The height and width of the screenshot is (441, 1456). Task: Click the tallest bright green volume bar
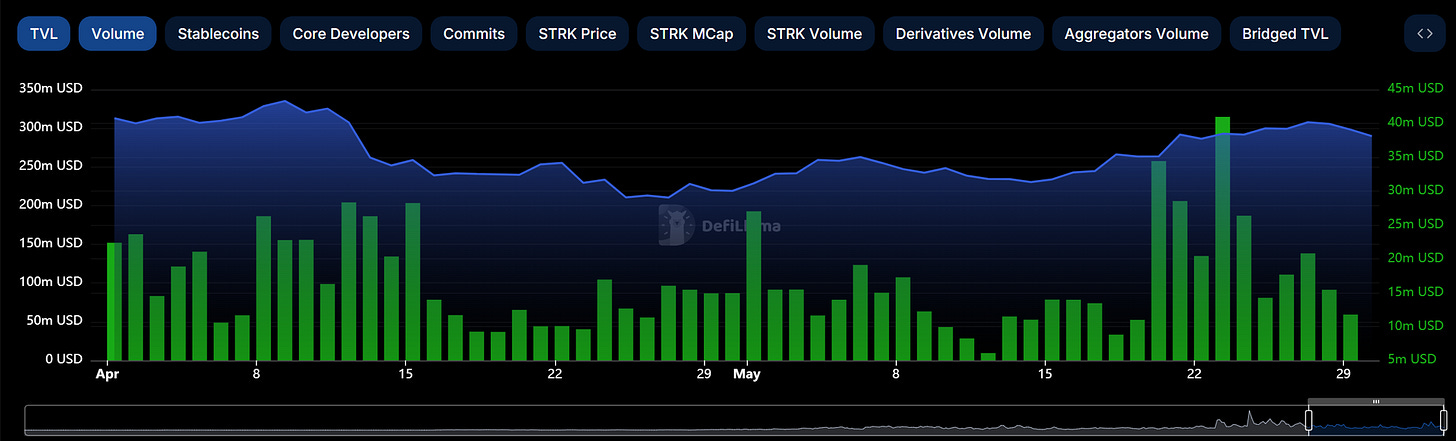click(x=1222, y=238)
